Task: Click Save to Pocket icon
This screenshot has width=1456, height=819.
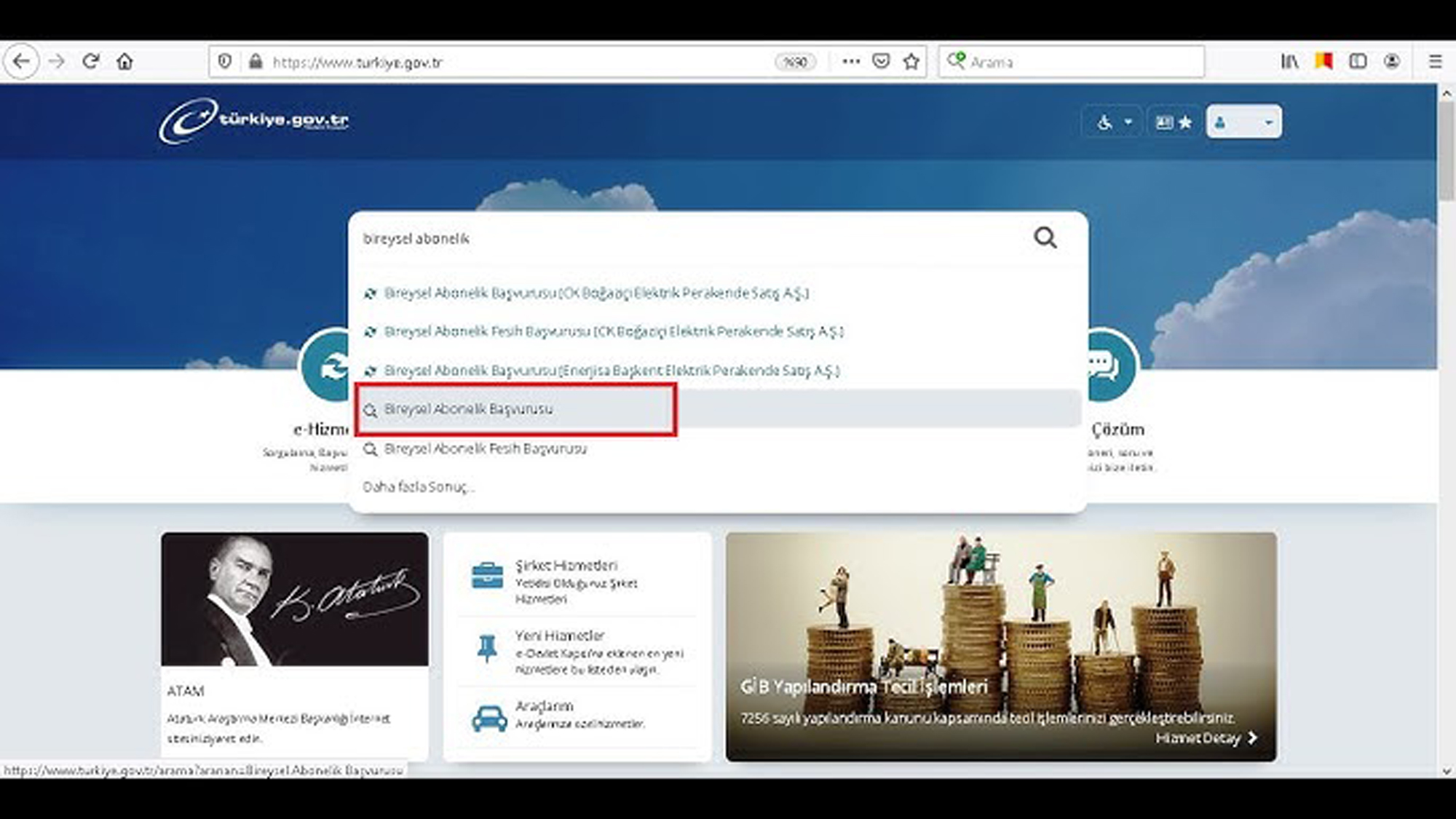Action: pyautogui.click(x=881, y=62)
